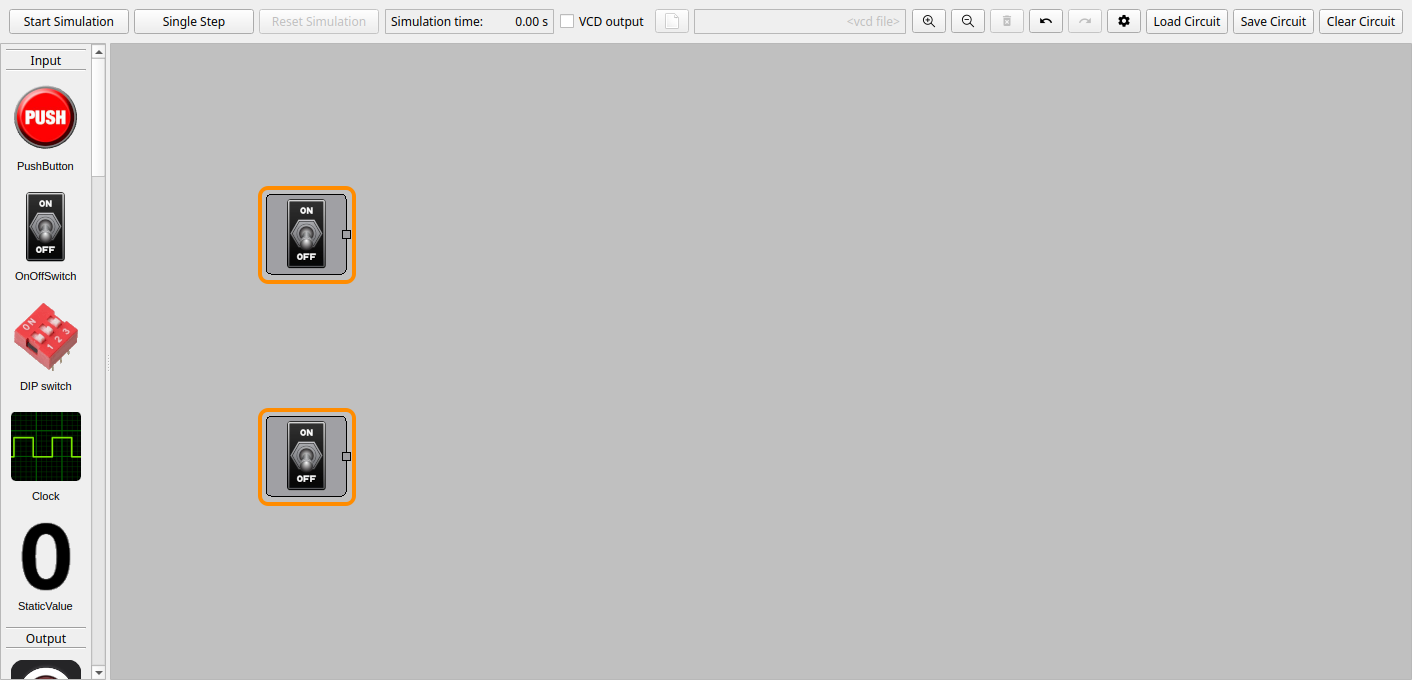Click the palette scrollbar up arrow
This screenshot has height=680, width=1412.
point(98,52)
